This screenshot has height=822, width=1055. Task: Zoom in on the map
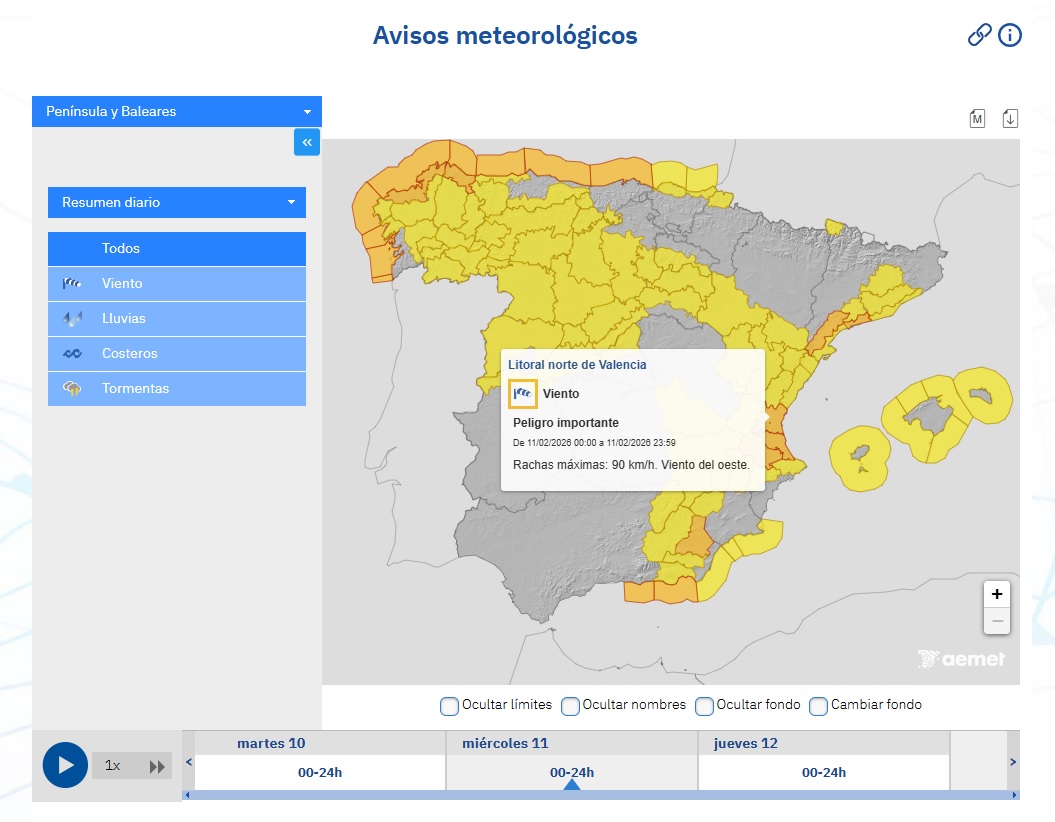point(996,594)
